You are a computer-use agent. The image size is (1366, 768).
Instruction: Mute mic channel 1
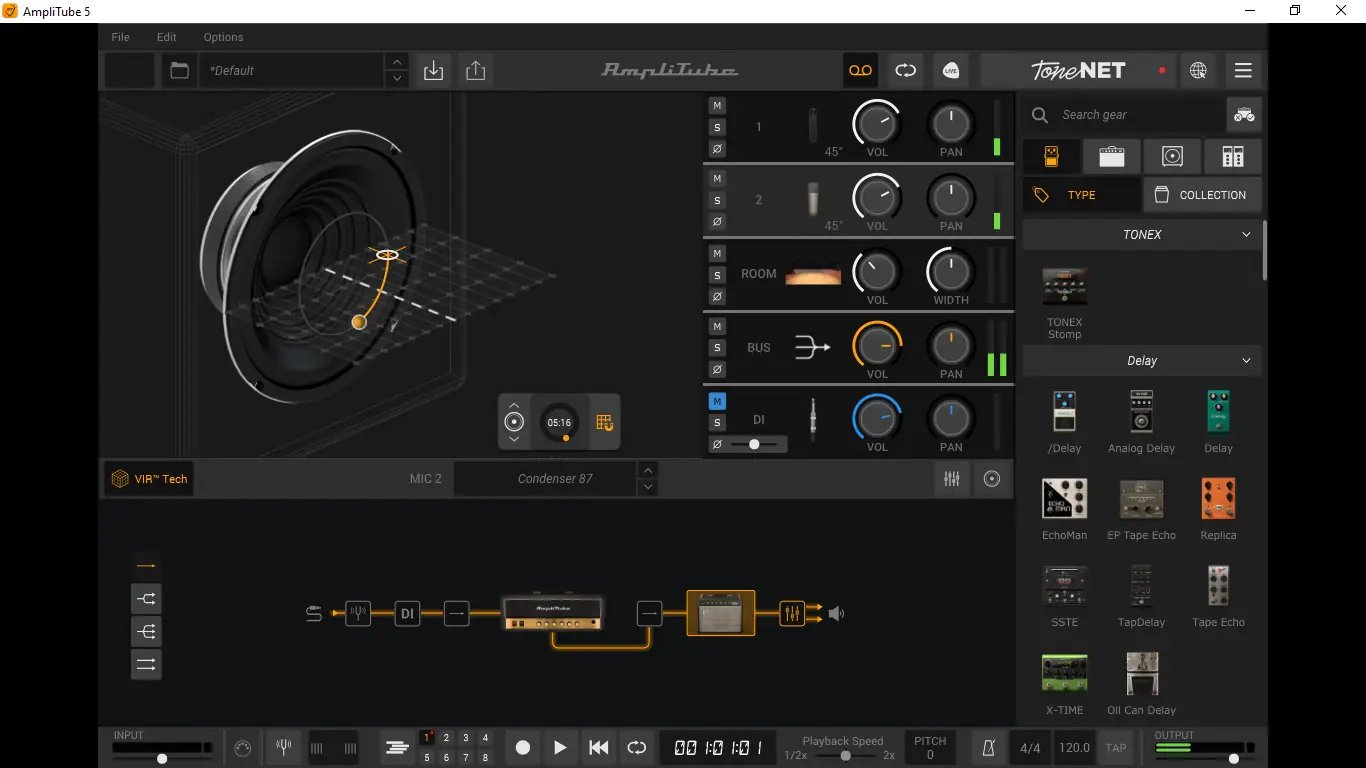point(717,105)
